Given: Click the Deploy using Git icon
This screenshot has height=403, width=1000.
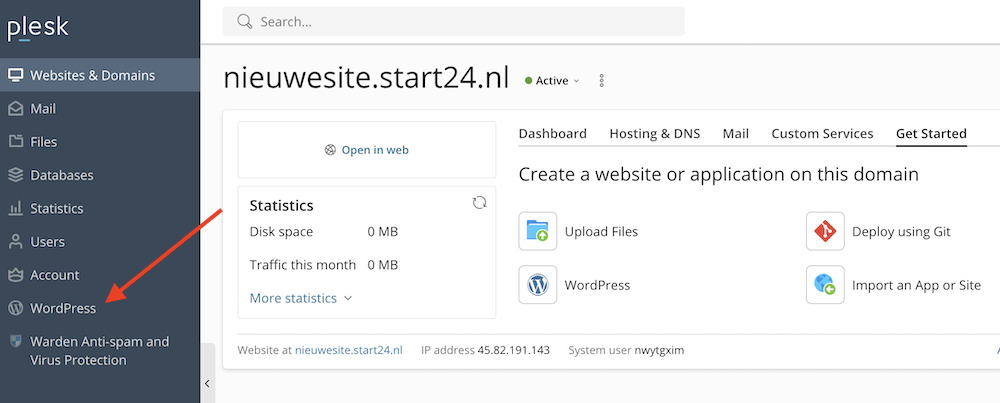Looking at the screenshot, I should coord(825,231).
